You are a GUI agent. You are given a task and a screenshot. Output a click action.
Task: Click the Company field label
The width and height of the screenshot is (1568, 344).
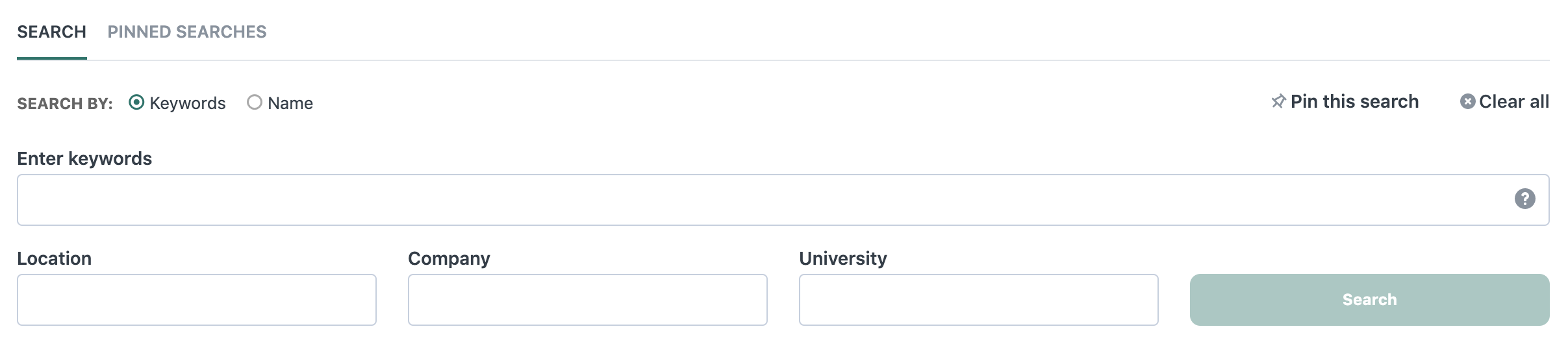click(449, 259)
